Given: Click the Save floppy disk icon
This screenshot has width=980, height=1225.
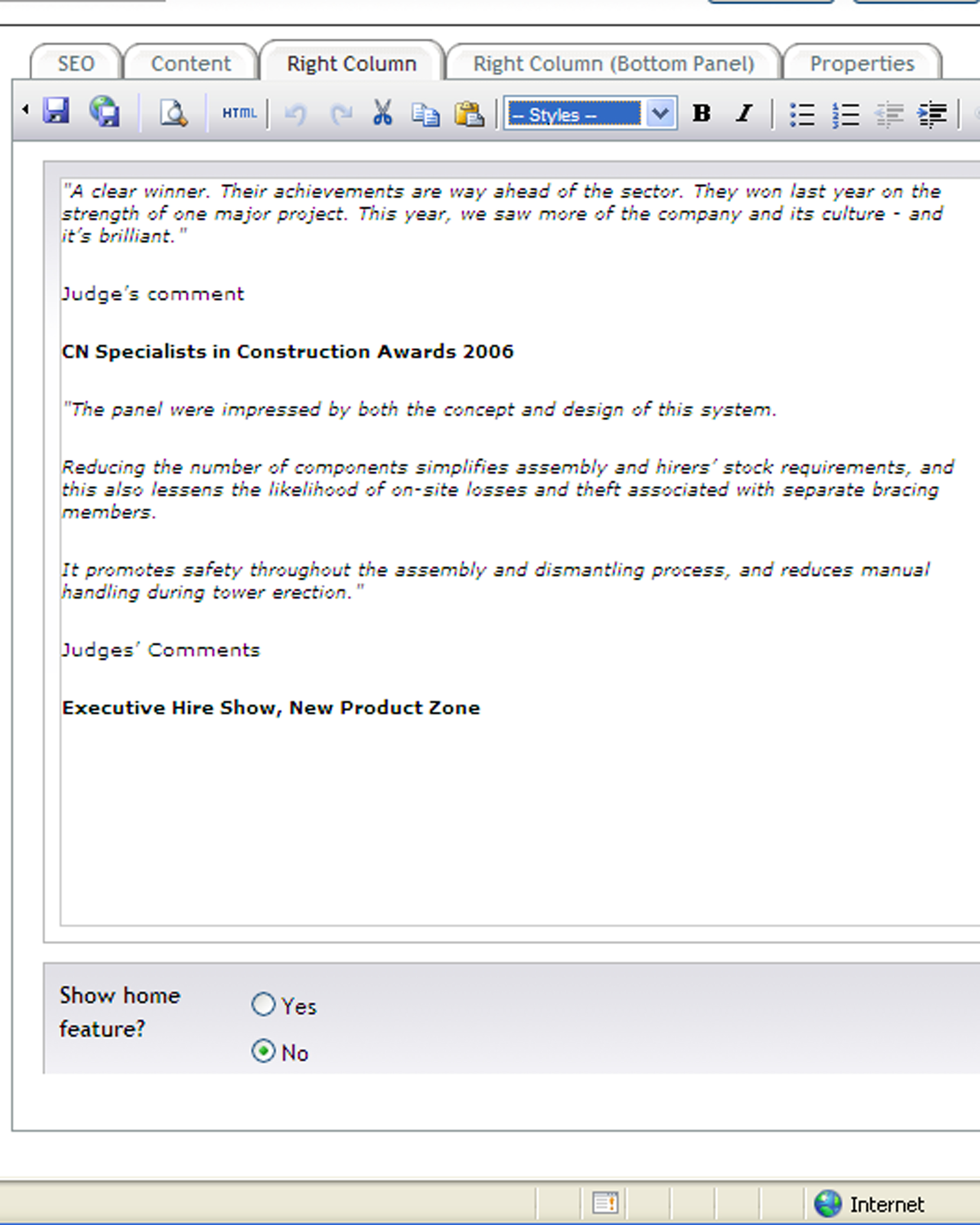Looking at the screenshot, I should 56,111.
